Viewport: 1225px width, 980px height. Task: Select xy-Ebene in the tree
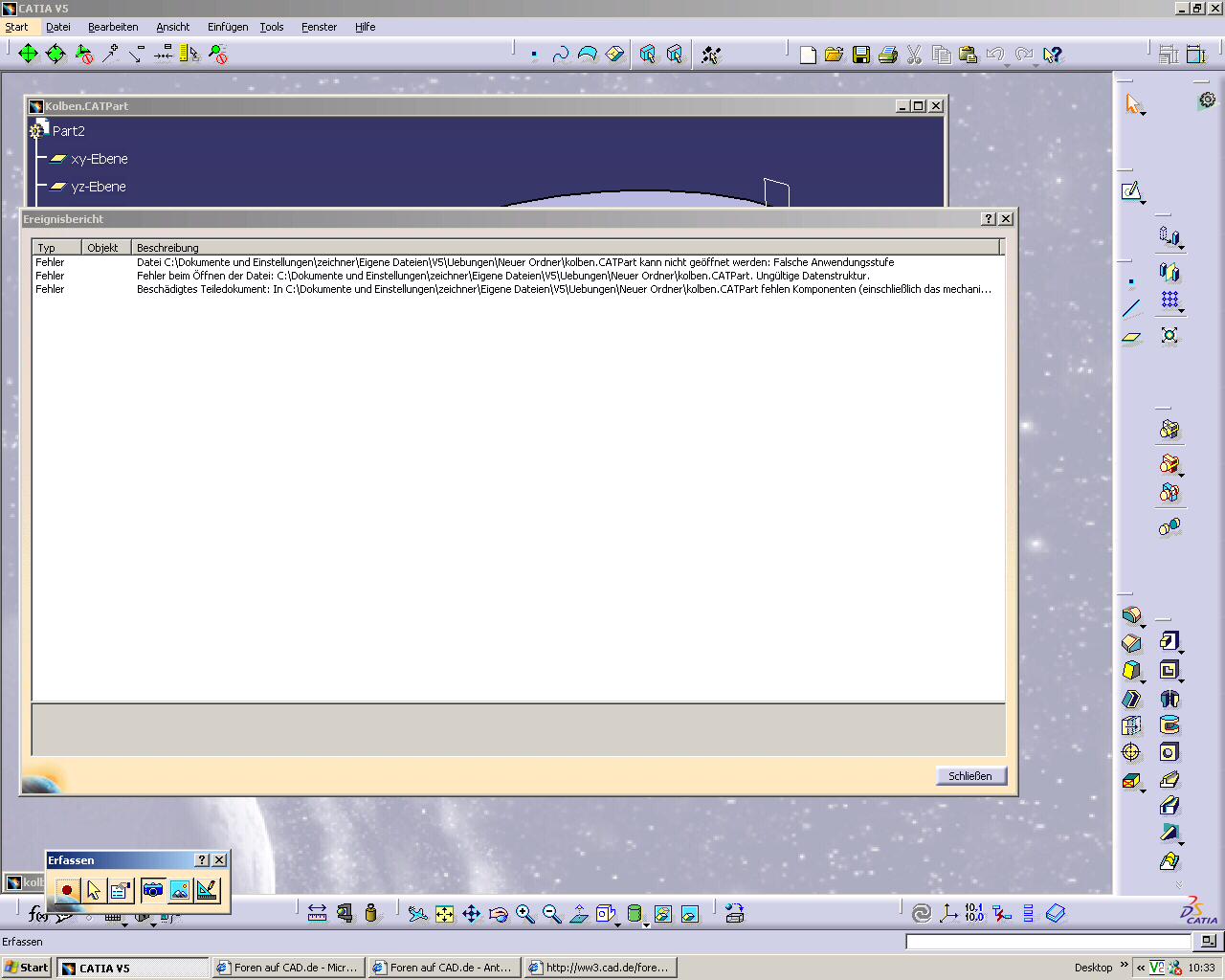click(100, 159)
